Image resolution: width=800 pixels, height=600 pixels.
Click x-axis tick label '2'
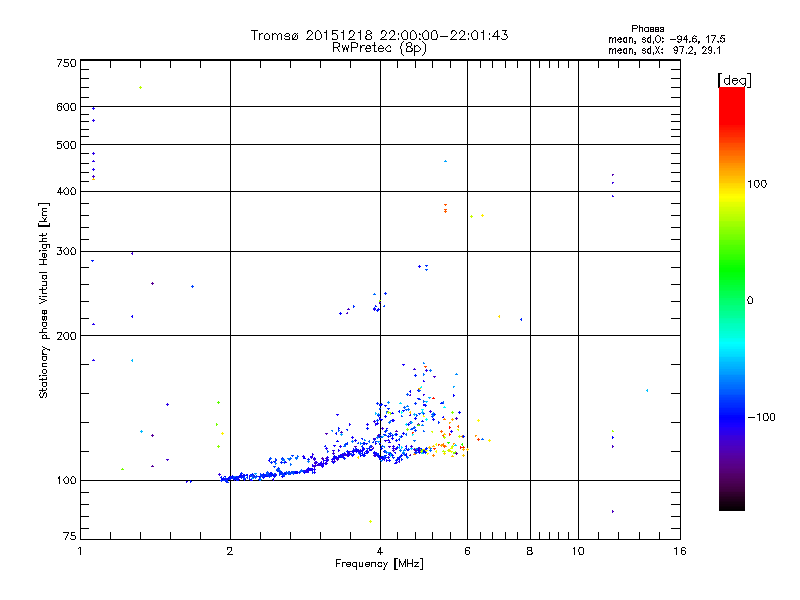[230, 551]
